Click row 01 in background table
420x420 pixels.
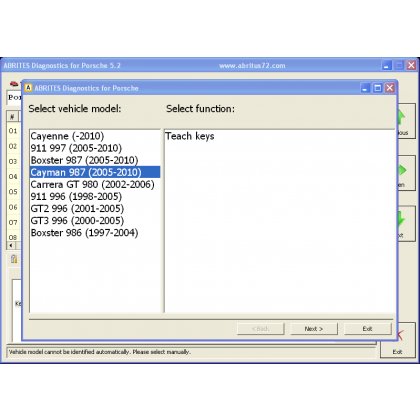[x=13, y=131]
